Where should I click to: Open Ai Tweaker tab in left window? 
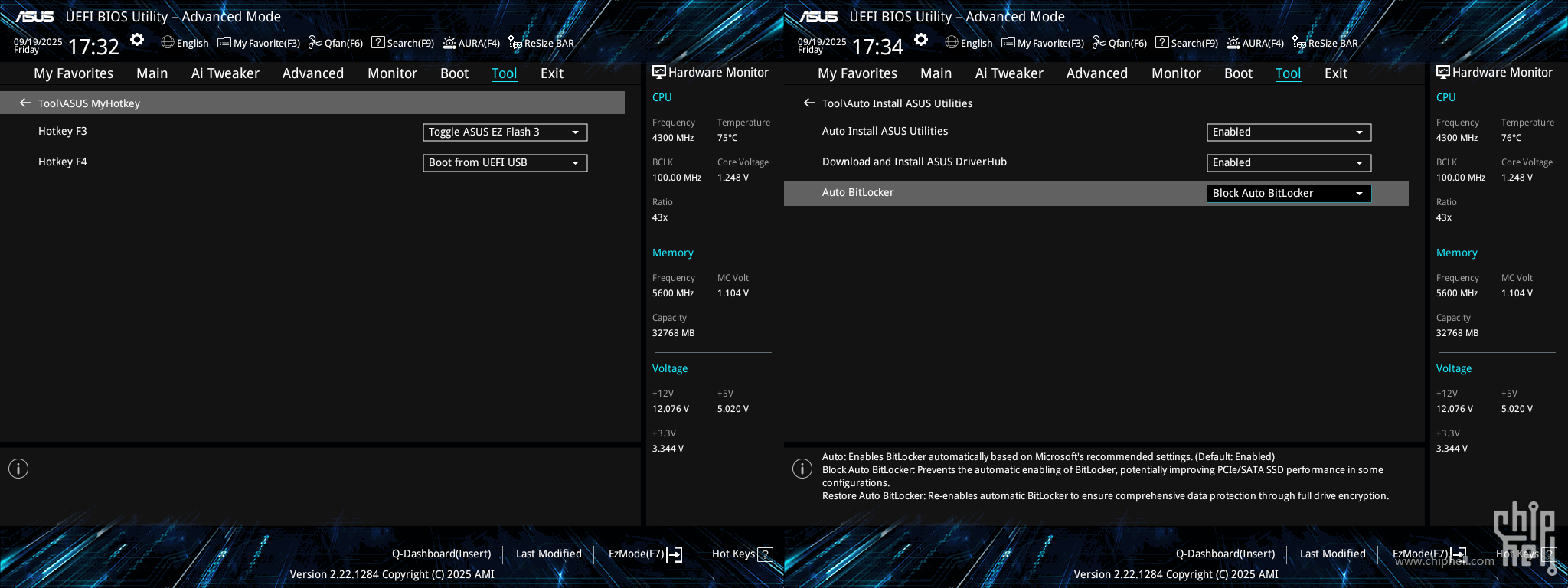[225, 73]
